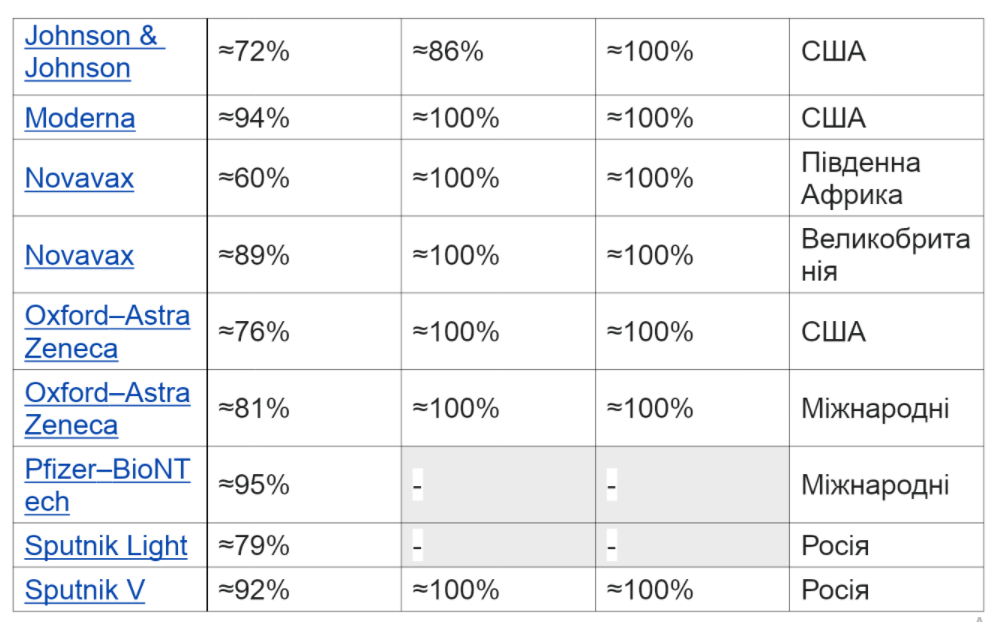Select the ≈76% Oxford–AstraZeneca cell
989x622 pixels.
click(x=254, y=331)
